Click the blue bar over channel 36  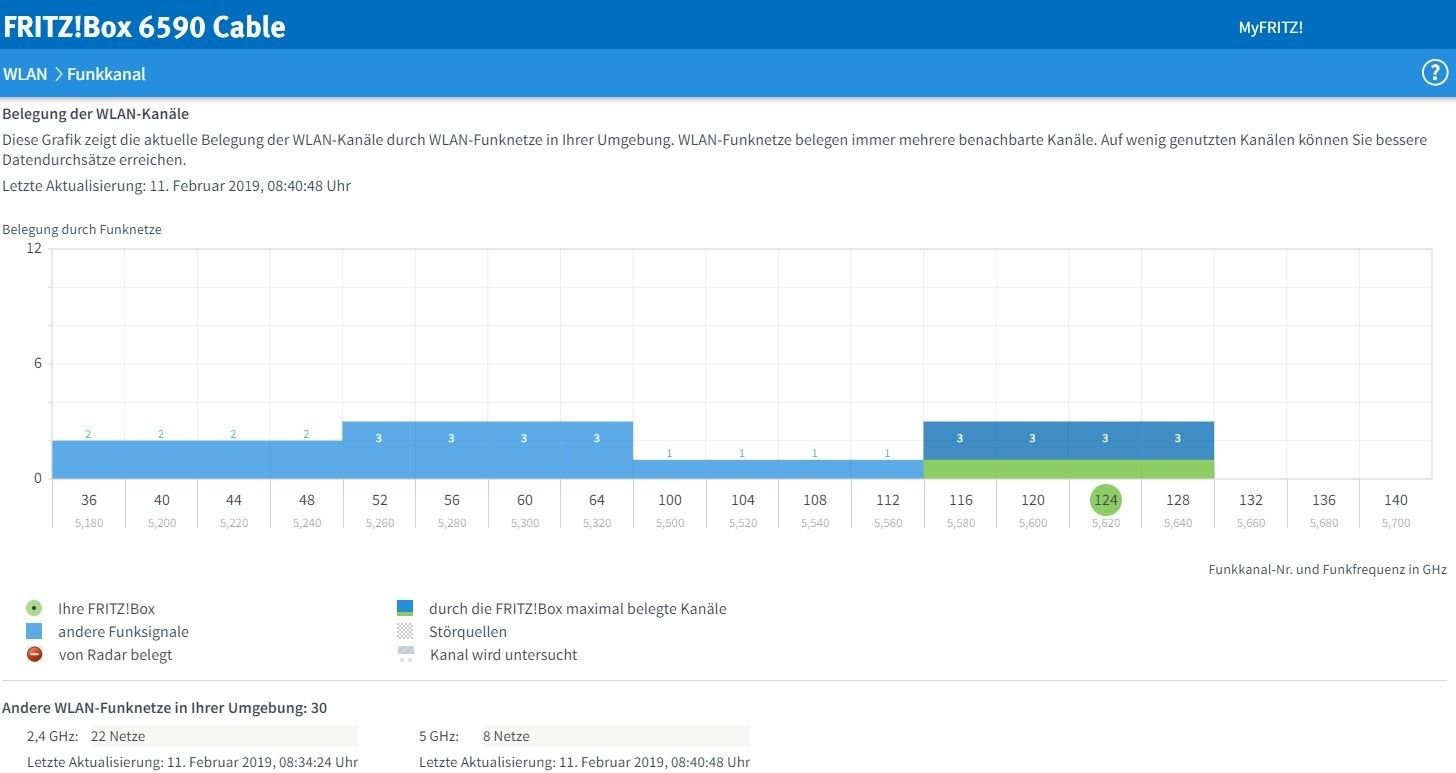[89, 459]
